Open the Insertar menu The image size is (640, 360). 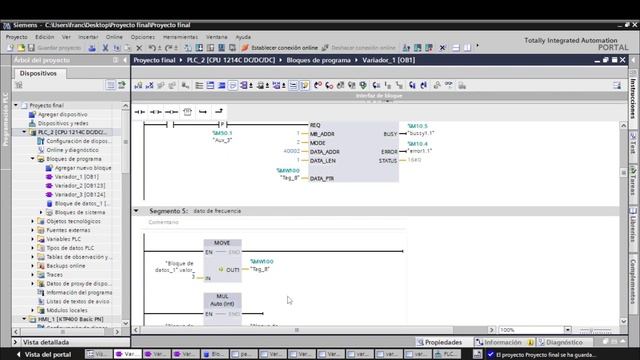pos(88,37)
